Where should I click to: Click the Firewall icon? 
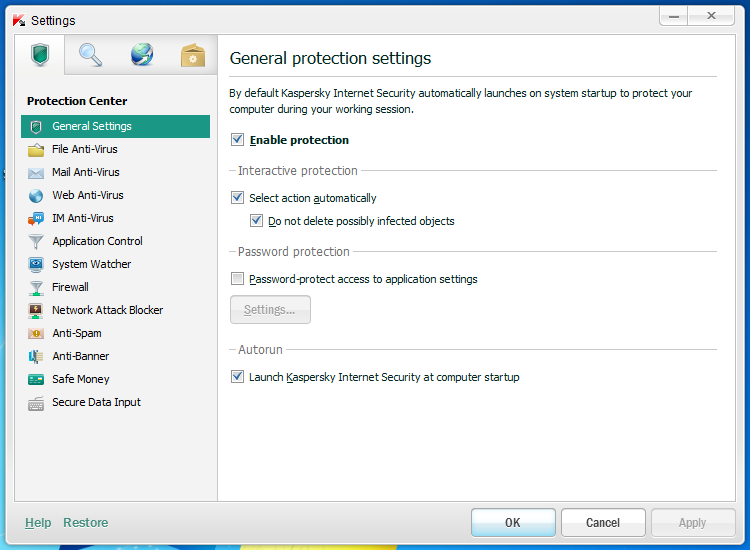(36, 287)
